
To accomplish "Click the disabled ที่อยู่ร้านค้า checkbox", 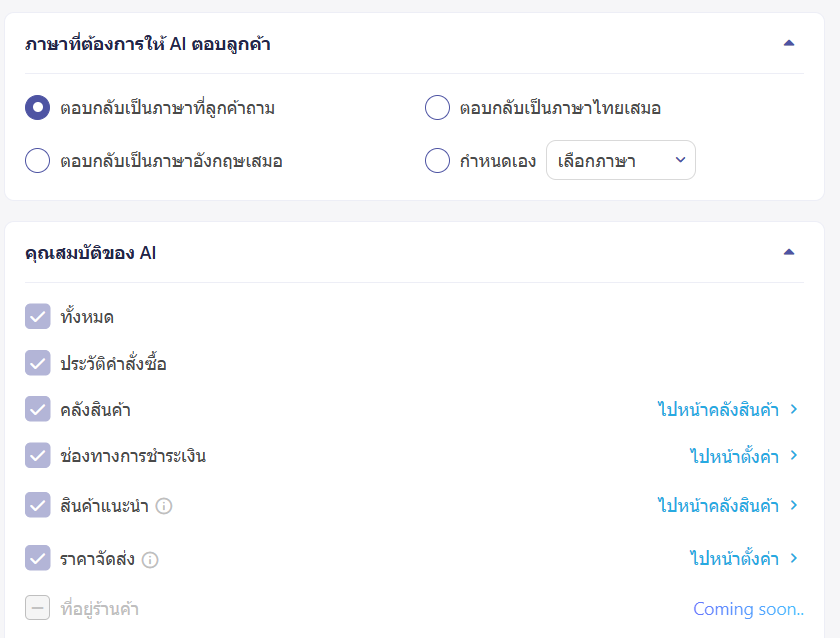I will (37, 609).
